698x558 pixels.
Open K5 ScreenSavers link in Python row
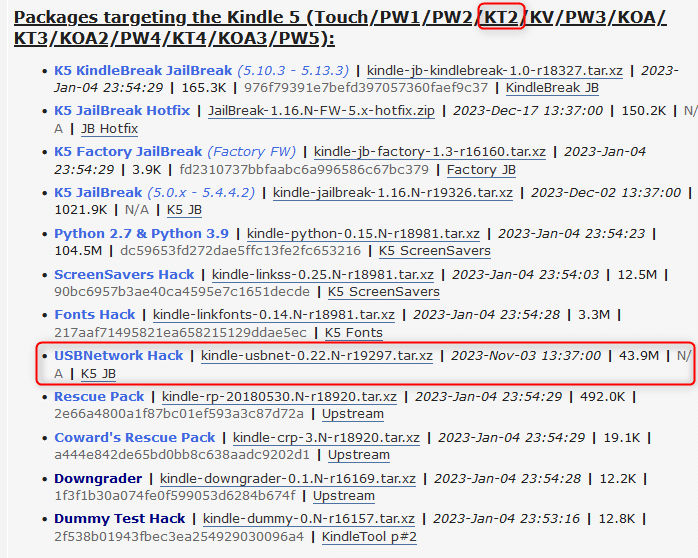click(434, 251)
